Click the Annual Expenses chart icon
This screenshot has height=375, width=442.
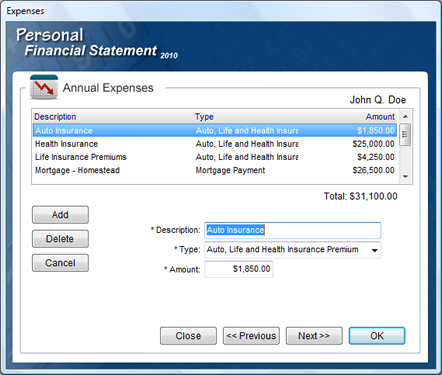(44, 87)
